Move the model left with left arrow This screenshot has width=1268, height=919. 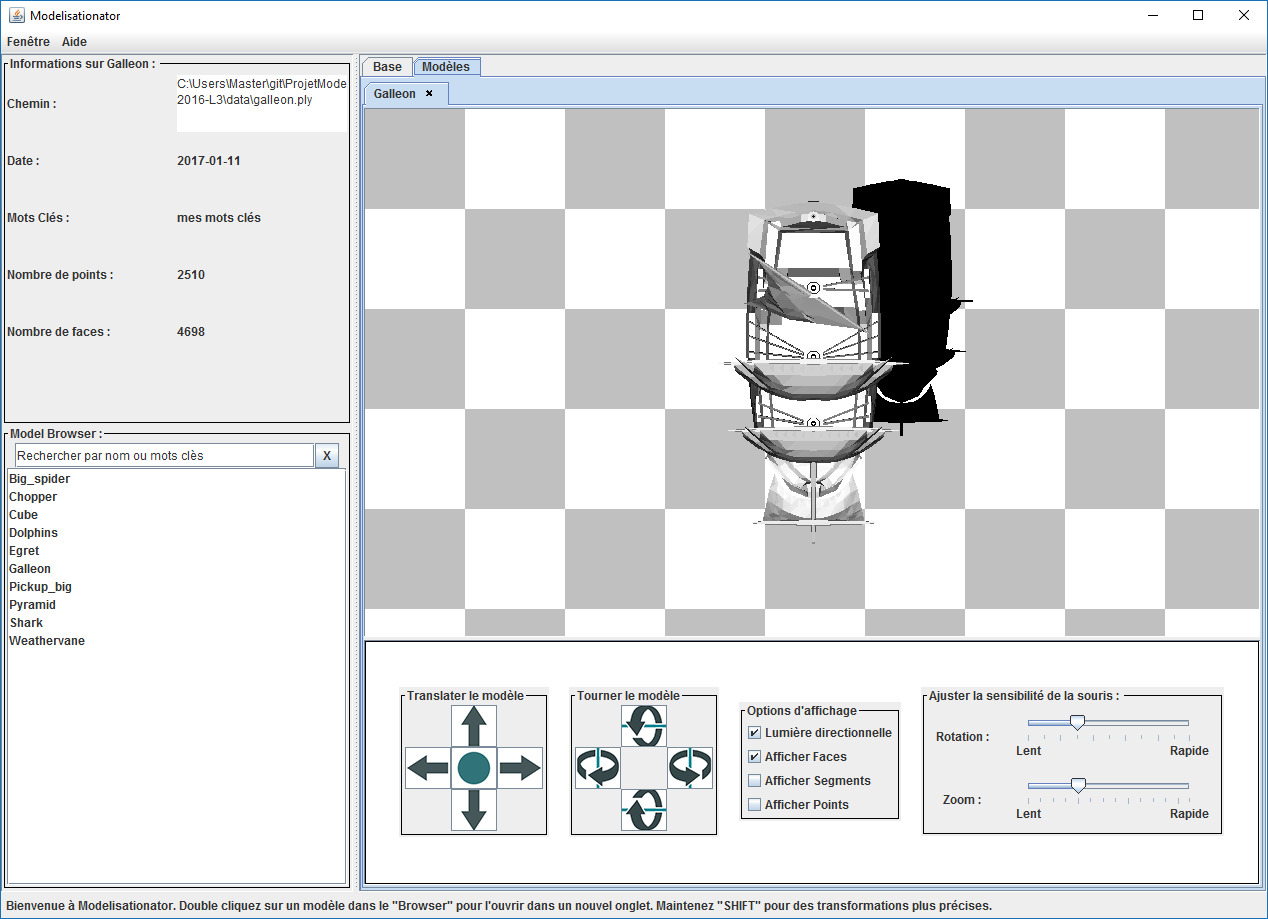pyautogui.click(x=428, y=768)
